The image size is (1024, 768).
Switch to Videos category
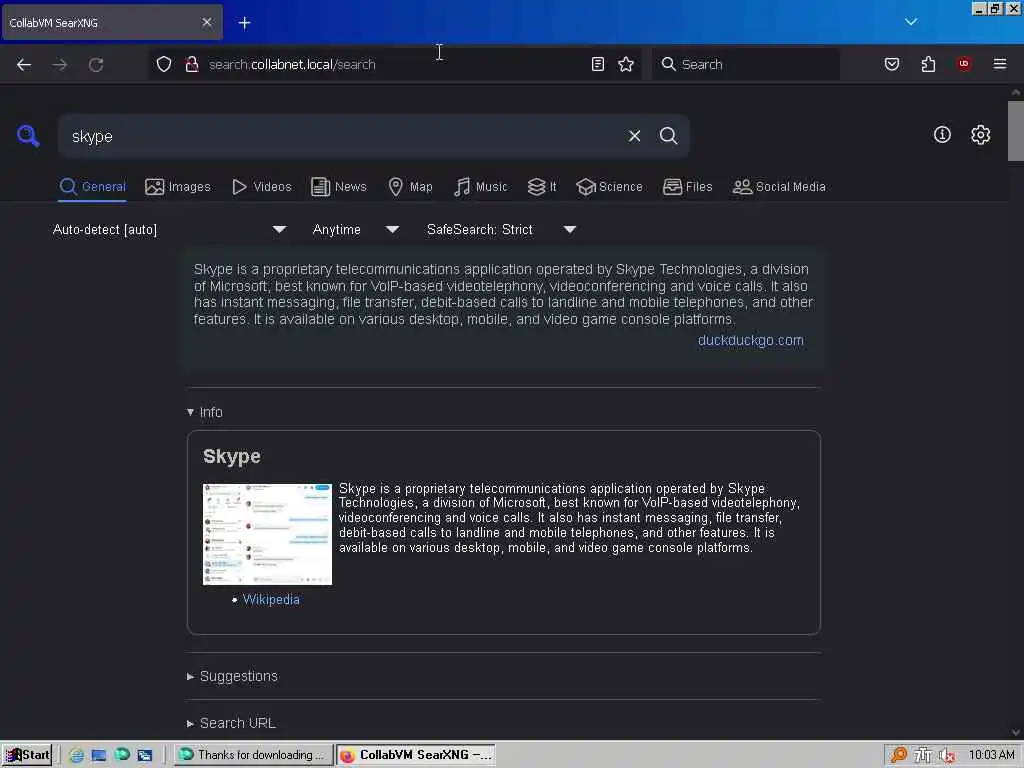(262, 187)
